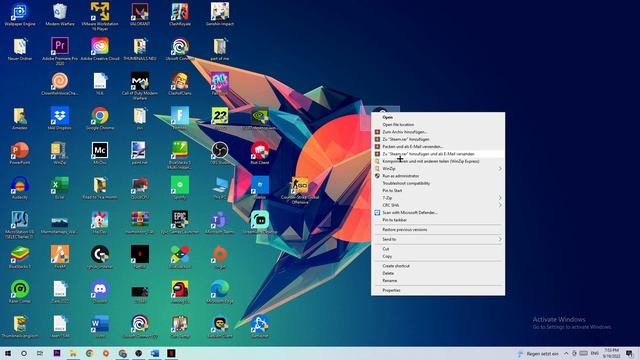This screenshot has width=640, height=360.
Task: Launch Adobe Premiere Pro 2020
Action: click(60, 51)
